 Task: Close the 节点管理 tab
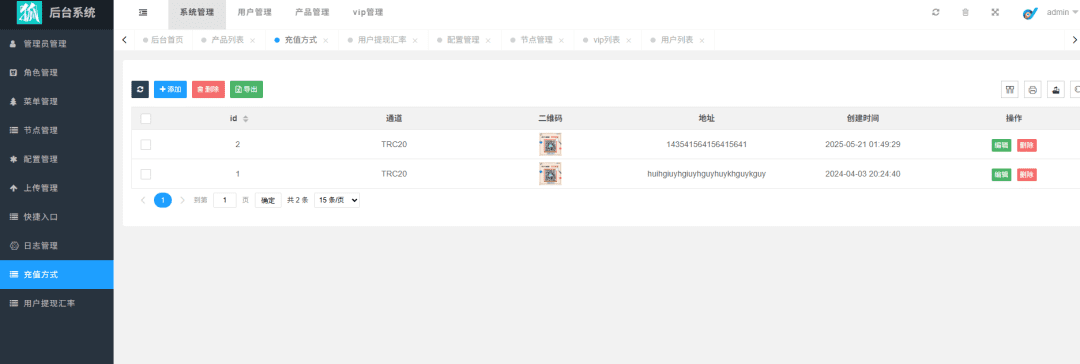pos(561,41)
